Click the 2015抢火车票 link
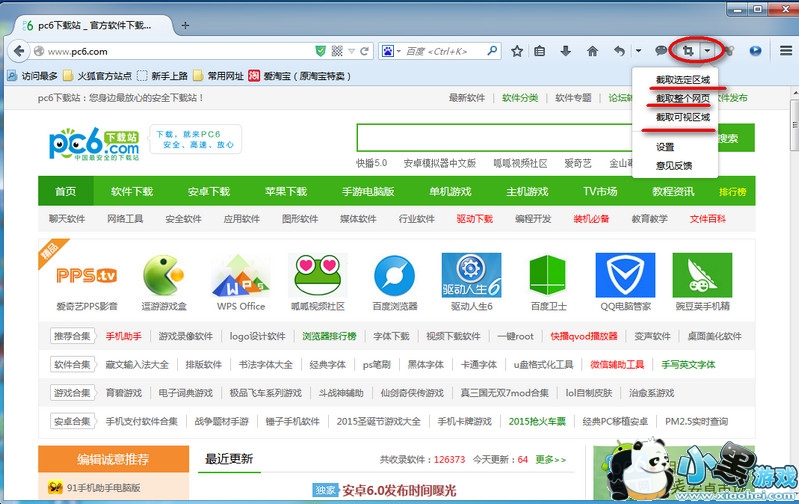Image resolution: width=799 pixels, height=504 pixels. click(537, 421)
